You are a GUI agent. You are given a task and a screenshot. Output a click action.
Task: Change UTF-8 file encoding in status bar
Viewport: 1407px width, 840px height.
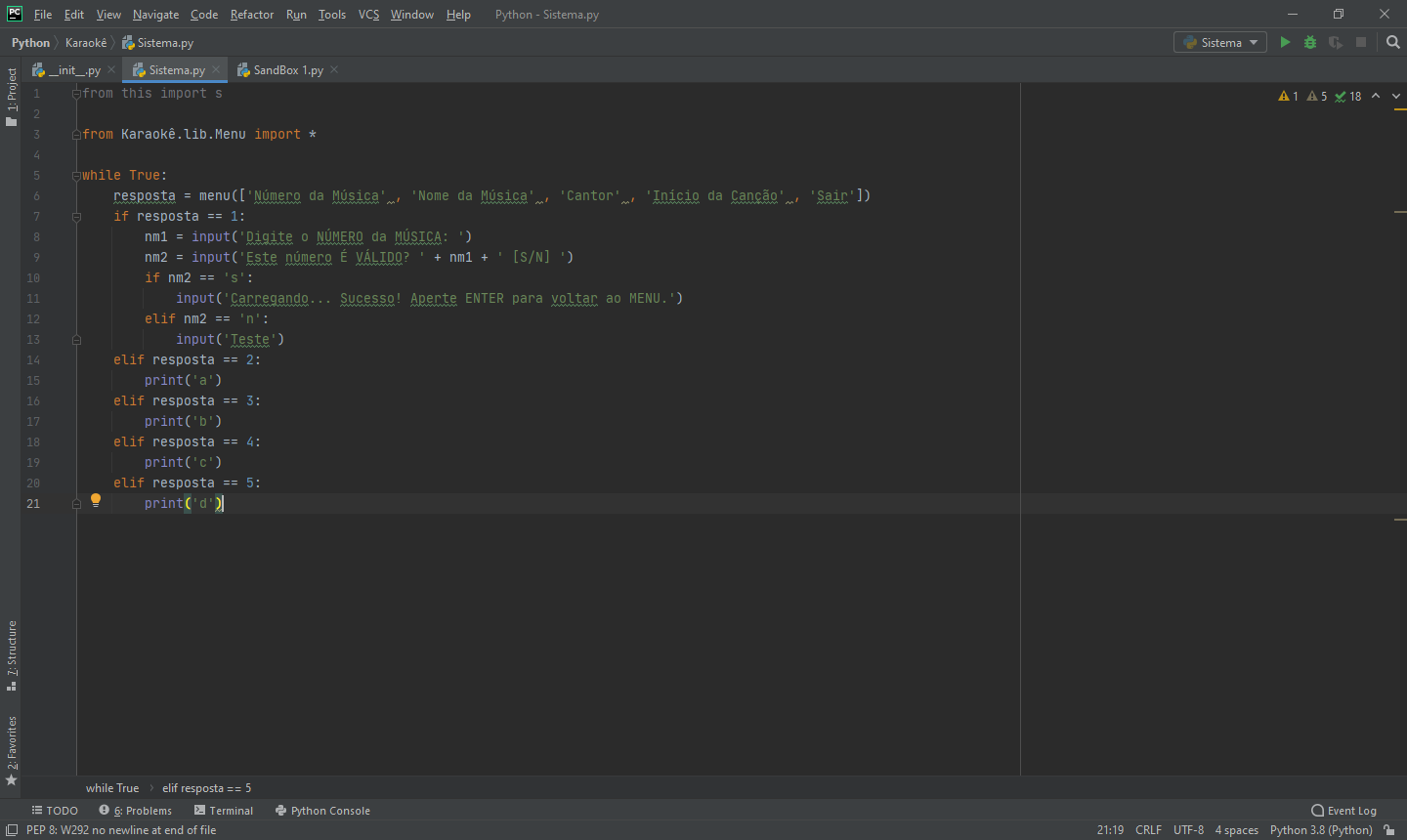[1188, 830]
